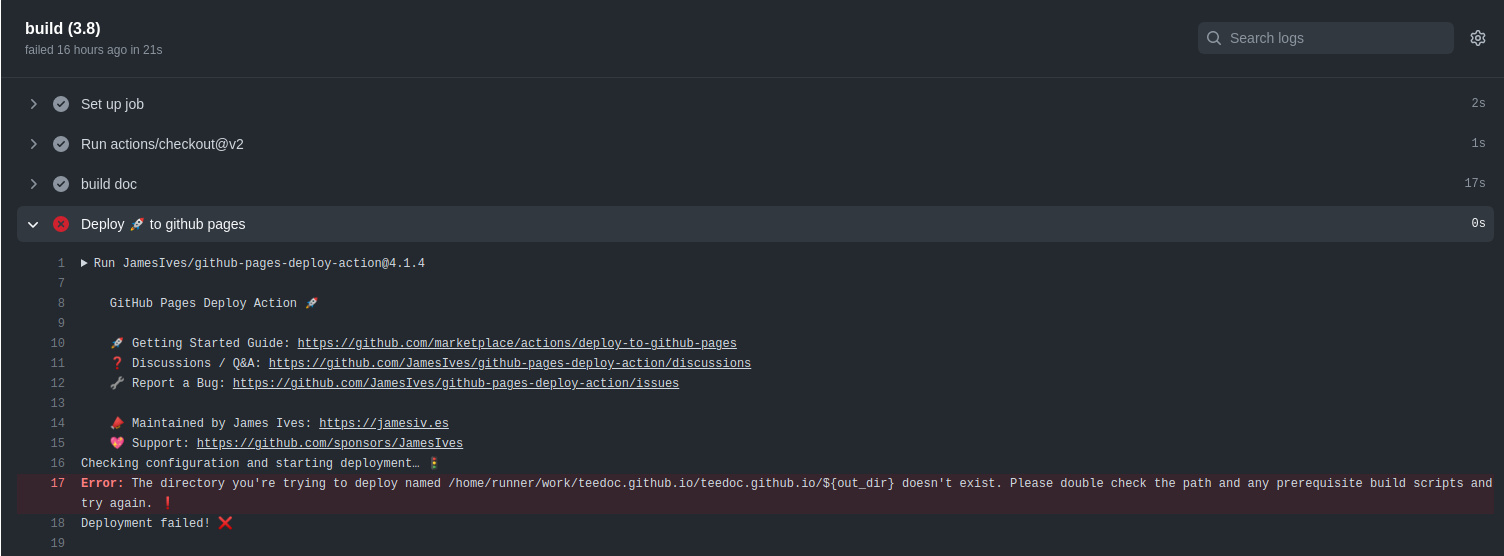Click the search magnifier icon
Viewport: 1504px width, 556px height.
pos(1214,38)
